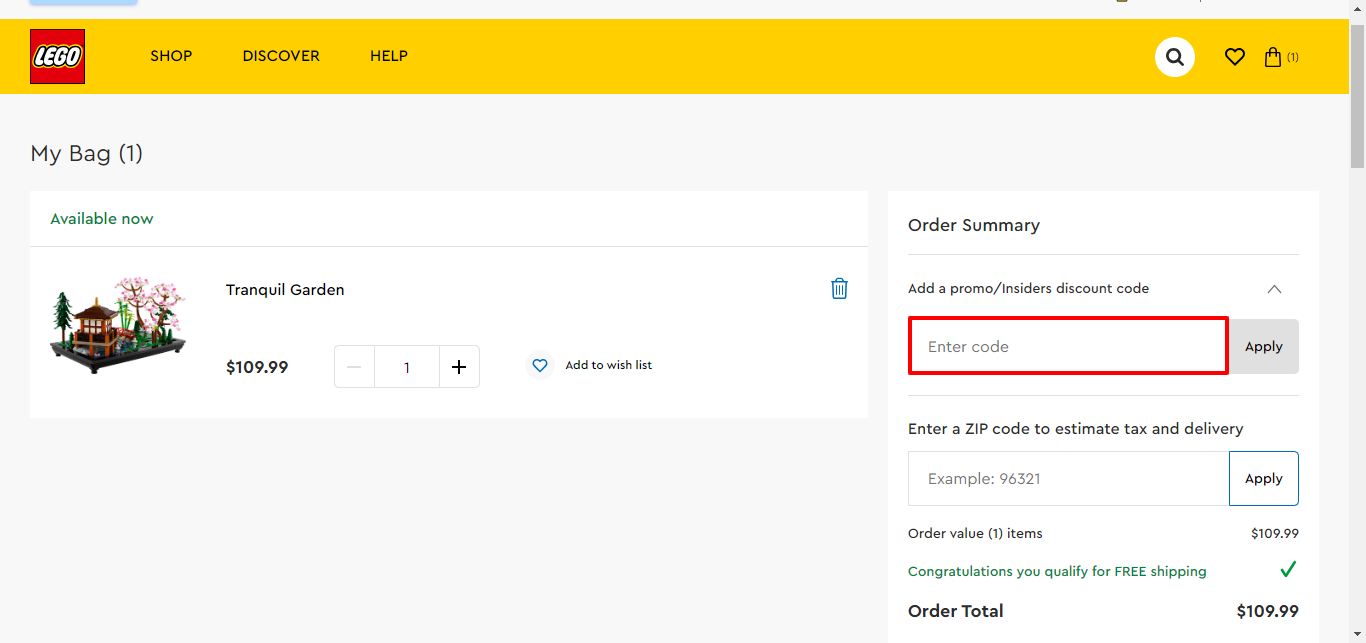
Task: Select the quantity field showing 1
Action: pos(407,367)
